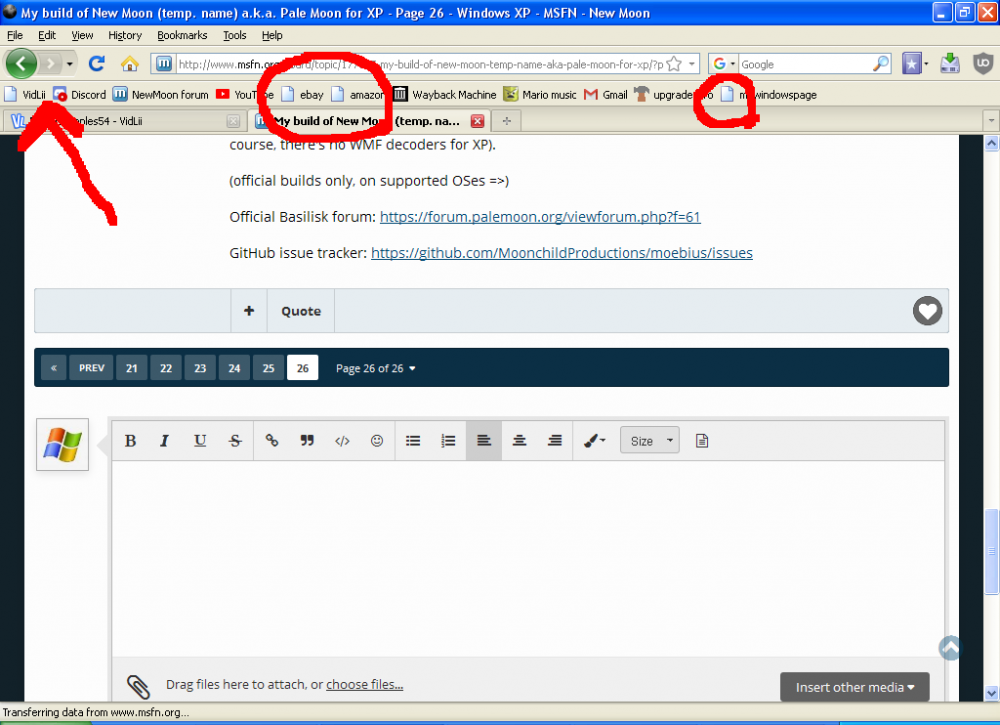Open the GitHub moebius issues link
Image resolution: width=1000 pixels, height=725 pixels.
pyautogui.click(x=562, y=253)
